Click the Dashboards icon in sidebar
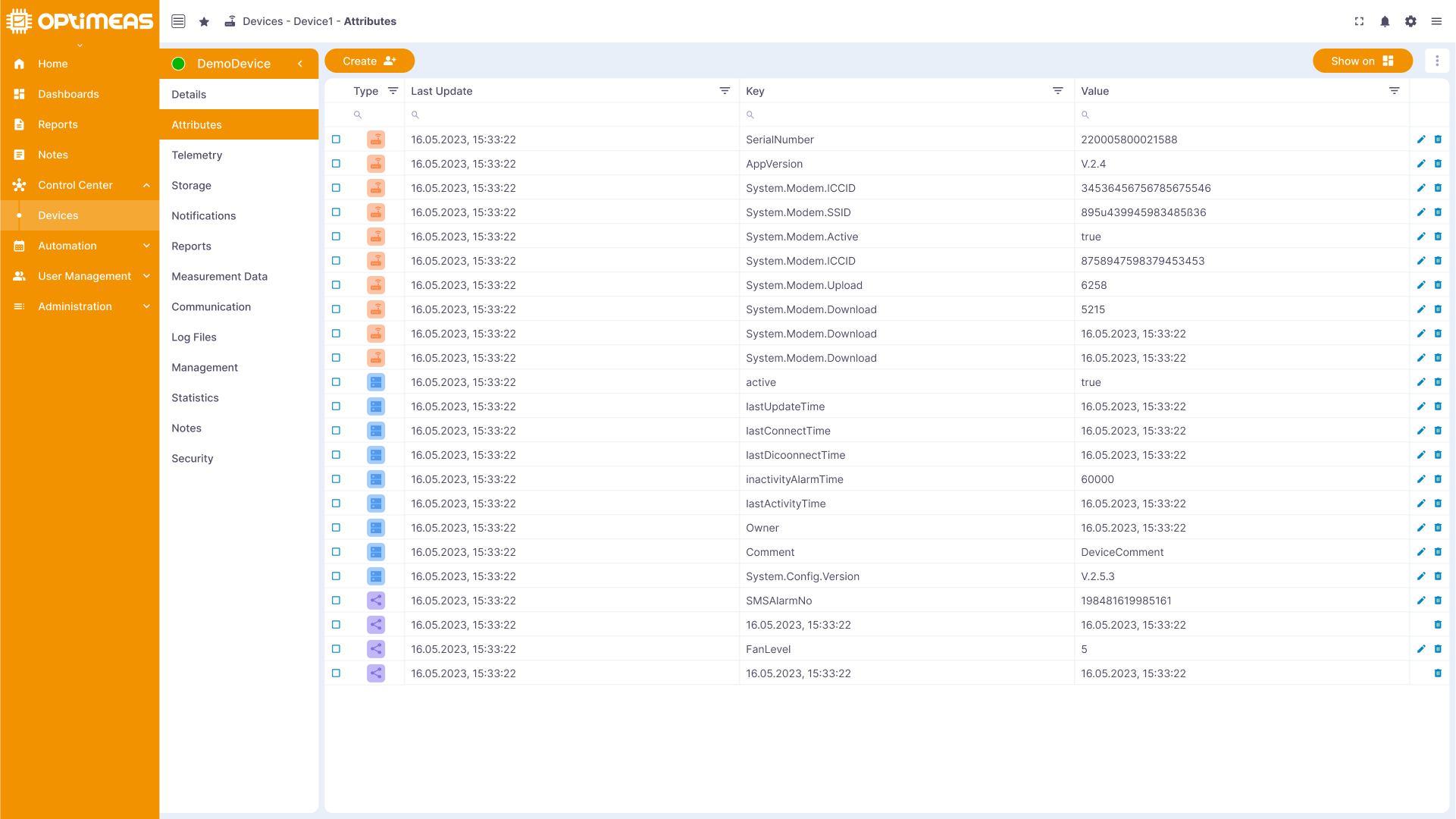Viewport: 1456px width, 819px height. 20,94
